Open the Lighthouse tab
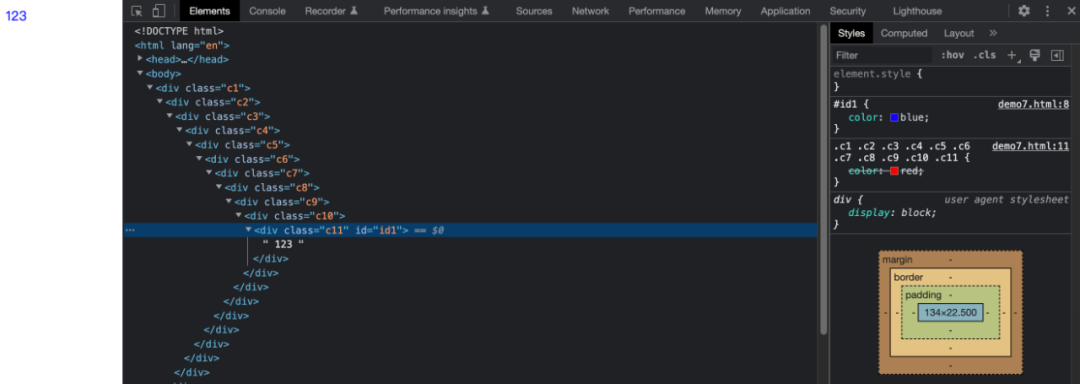 click(x=917, y=11)
